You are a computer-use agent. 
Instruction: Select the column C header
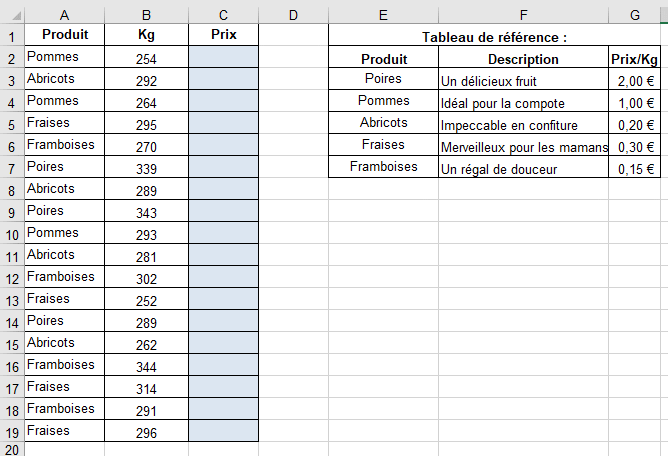pos(222,13)
